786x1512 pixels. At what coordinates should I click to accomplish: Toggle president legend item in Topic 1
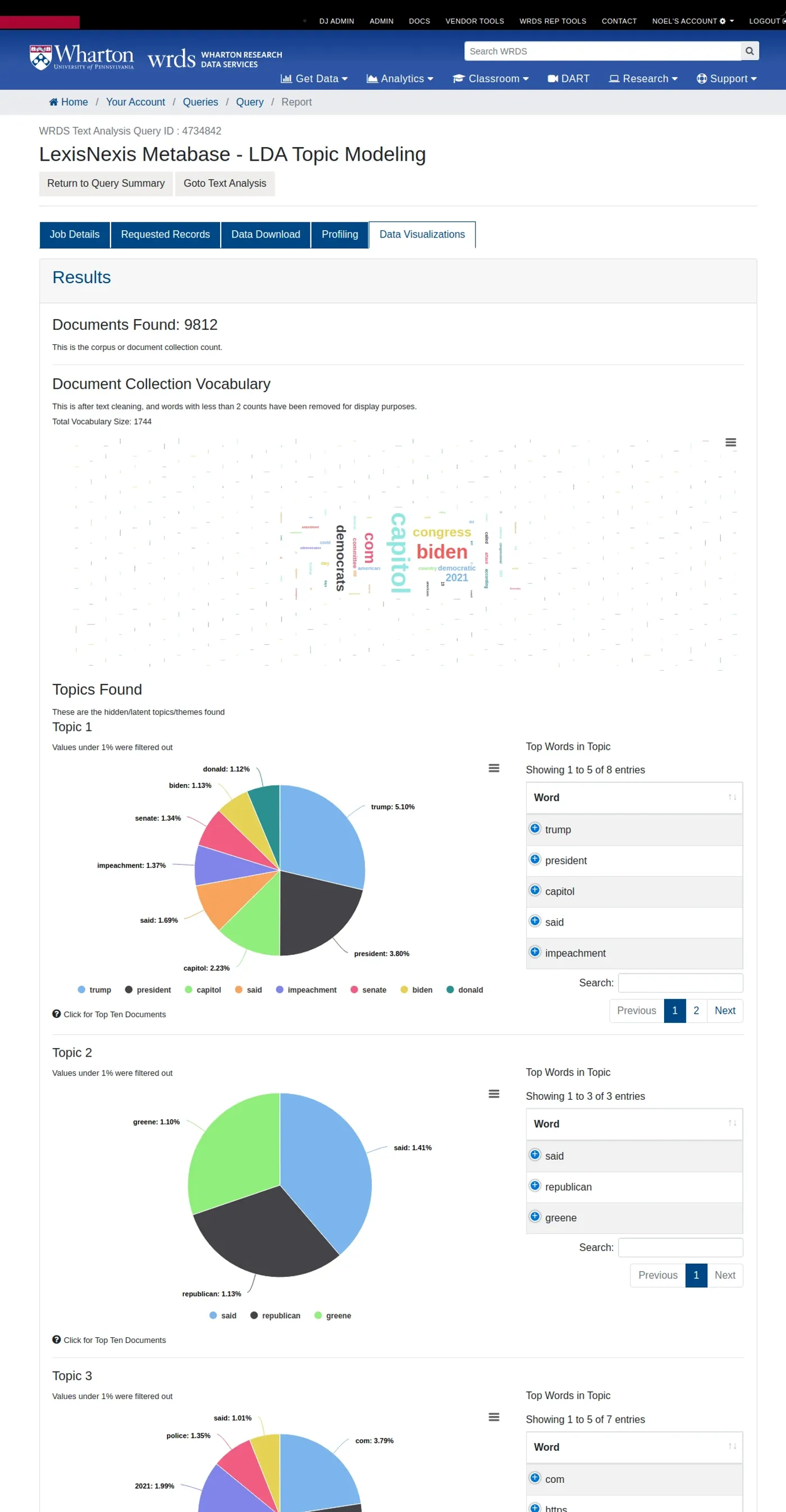tap(148, 990)
